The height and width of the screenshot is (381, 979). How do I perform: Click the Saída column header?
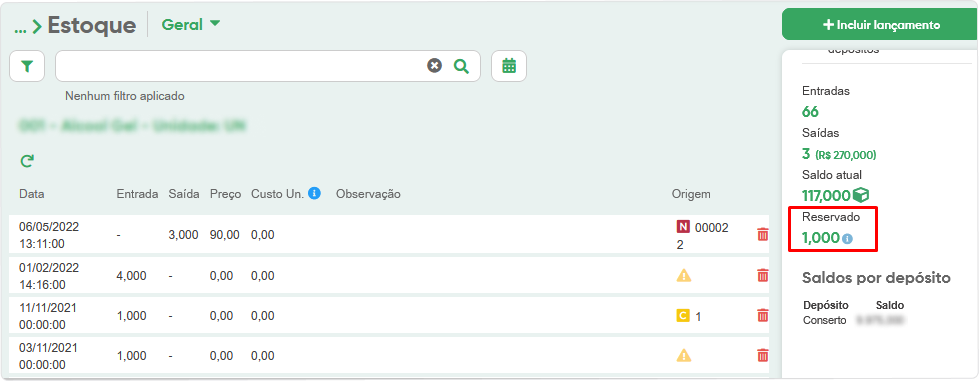[x=184, y=194]
